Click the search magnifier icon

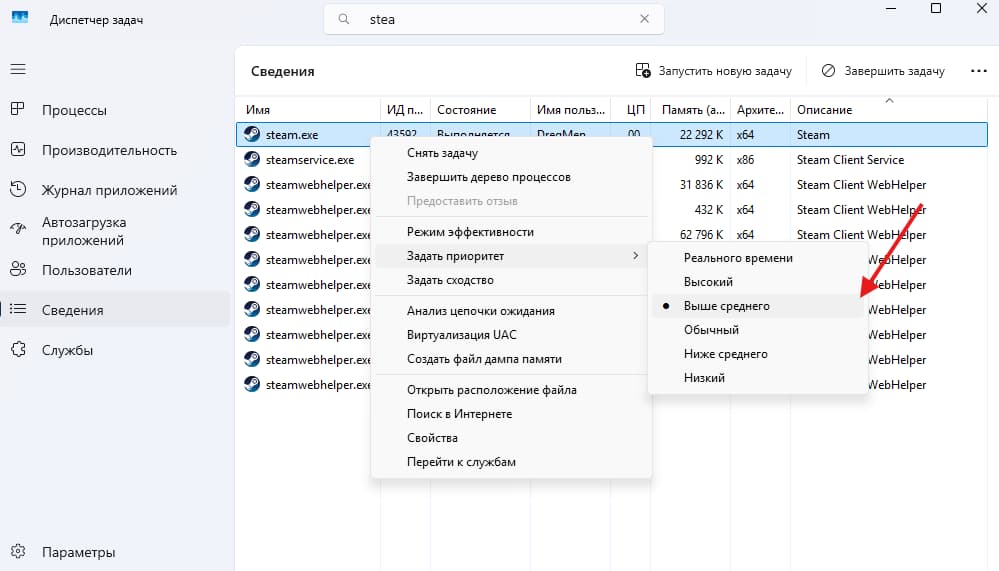point(343,19)
